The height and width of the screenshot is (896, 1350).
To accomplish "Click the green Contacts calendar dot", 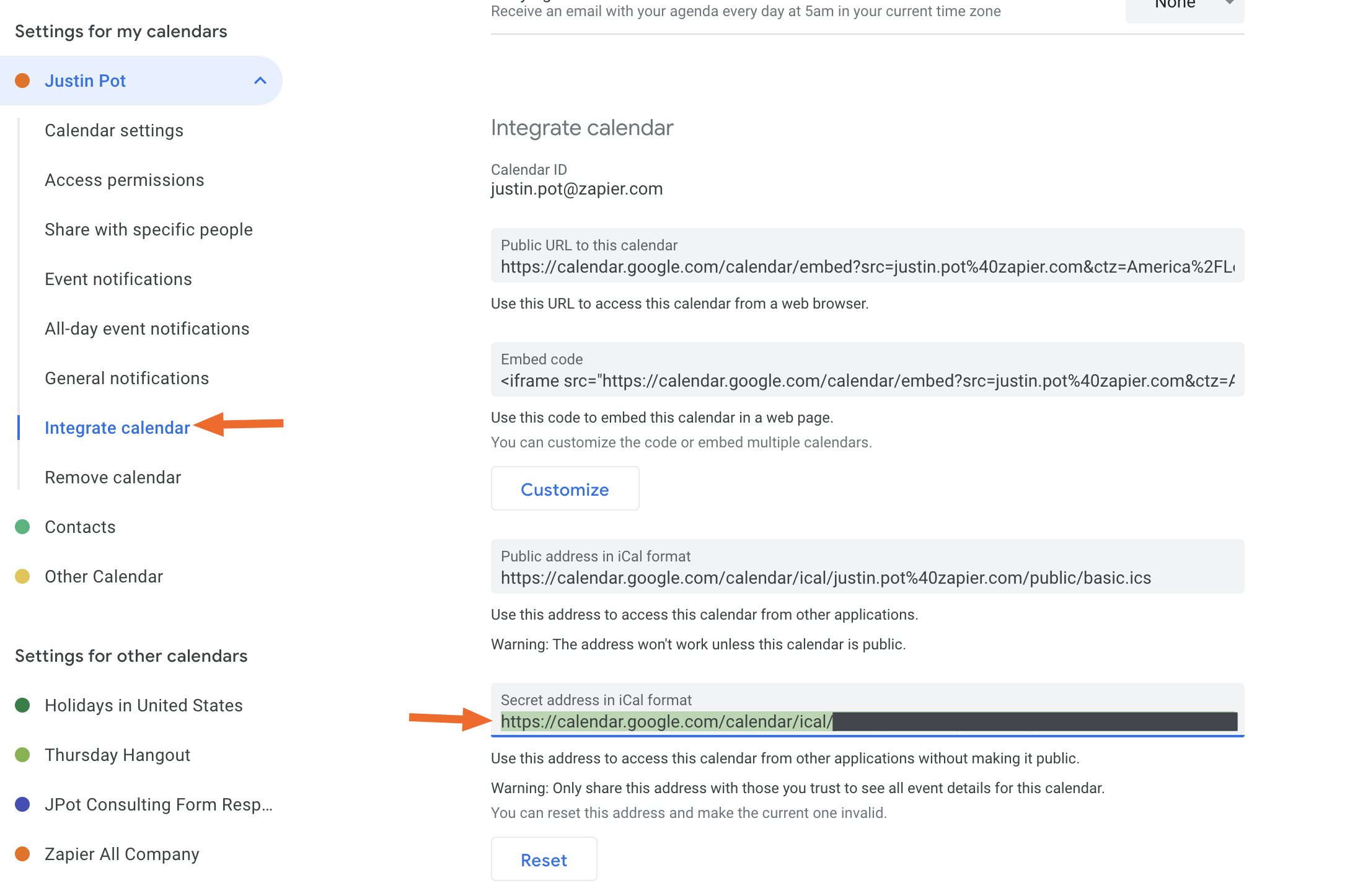I will pos(22,527).
